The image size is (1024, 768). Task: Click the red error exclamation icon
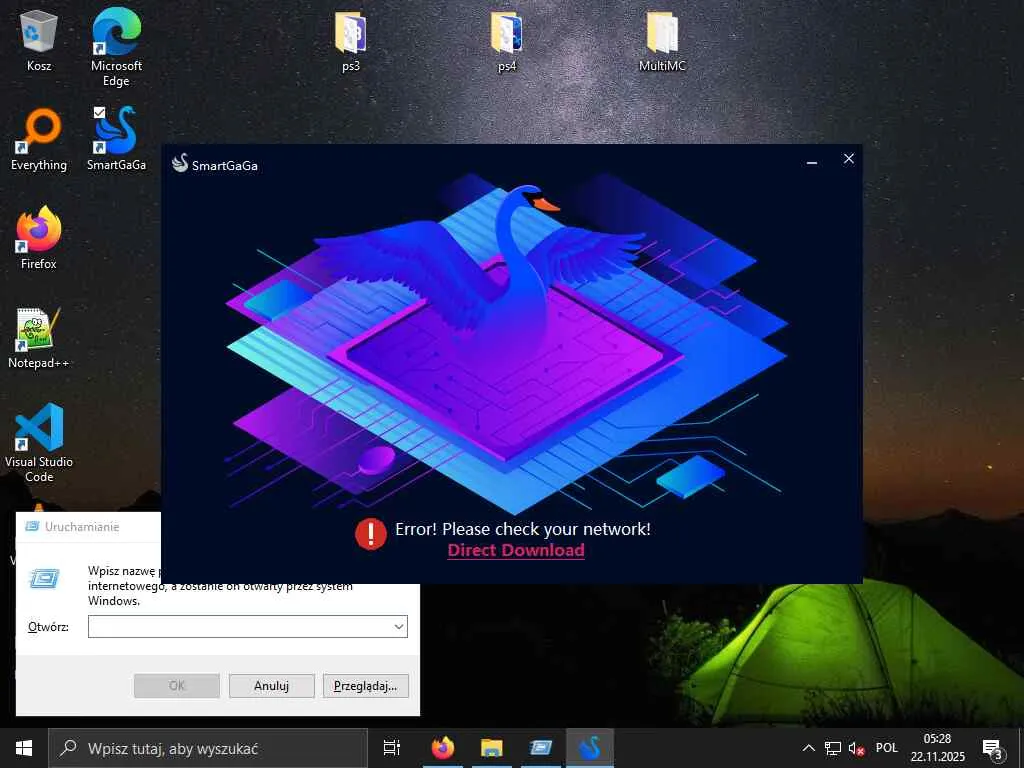click(x=371, y=534)
